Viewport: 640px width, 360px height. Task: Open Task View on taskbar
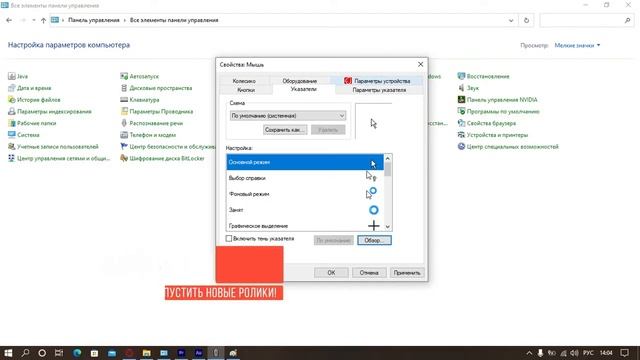click(59, 353)
